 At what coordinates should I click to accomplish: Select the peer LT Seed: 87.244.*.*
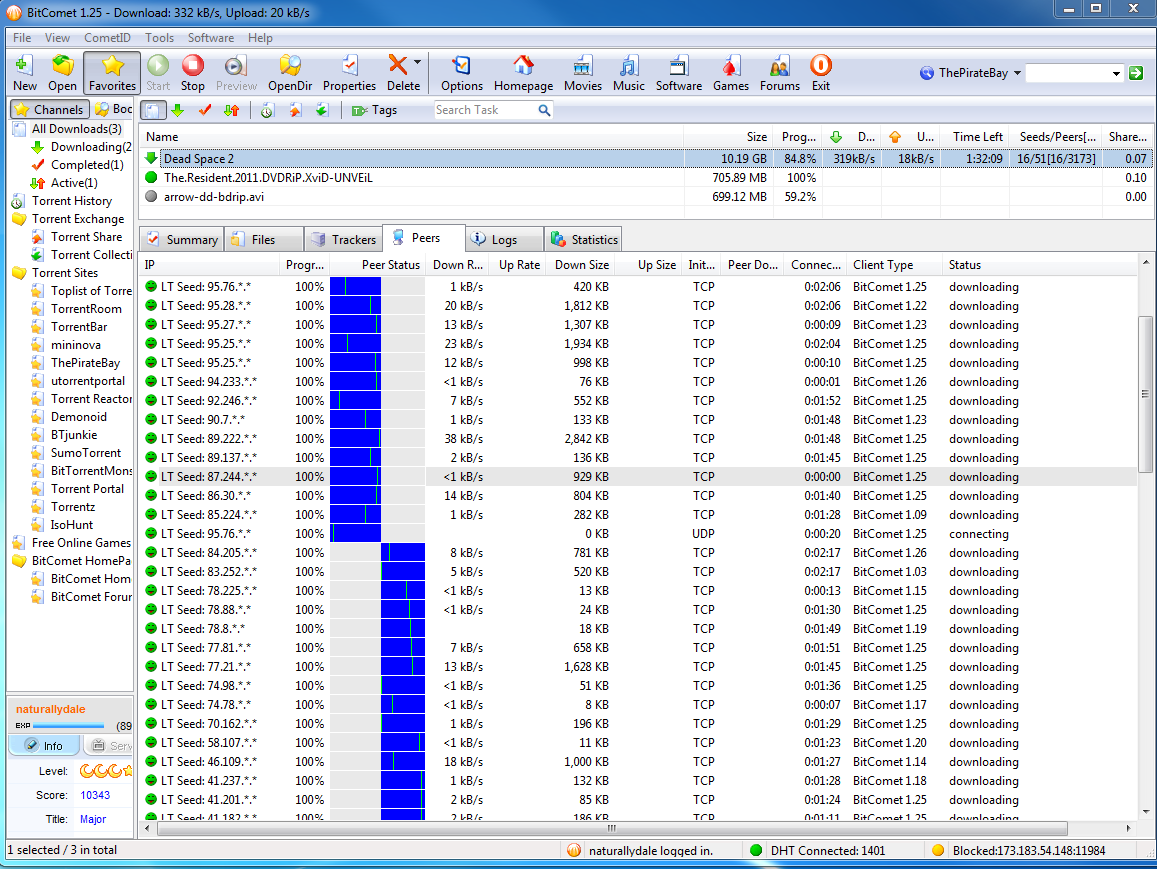(x=638, y=477)
